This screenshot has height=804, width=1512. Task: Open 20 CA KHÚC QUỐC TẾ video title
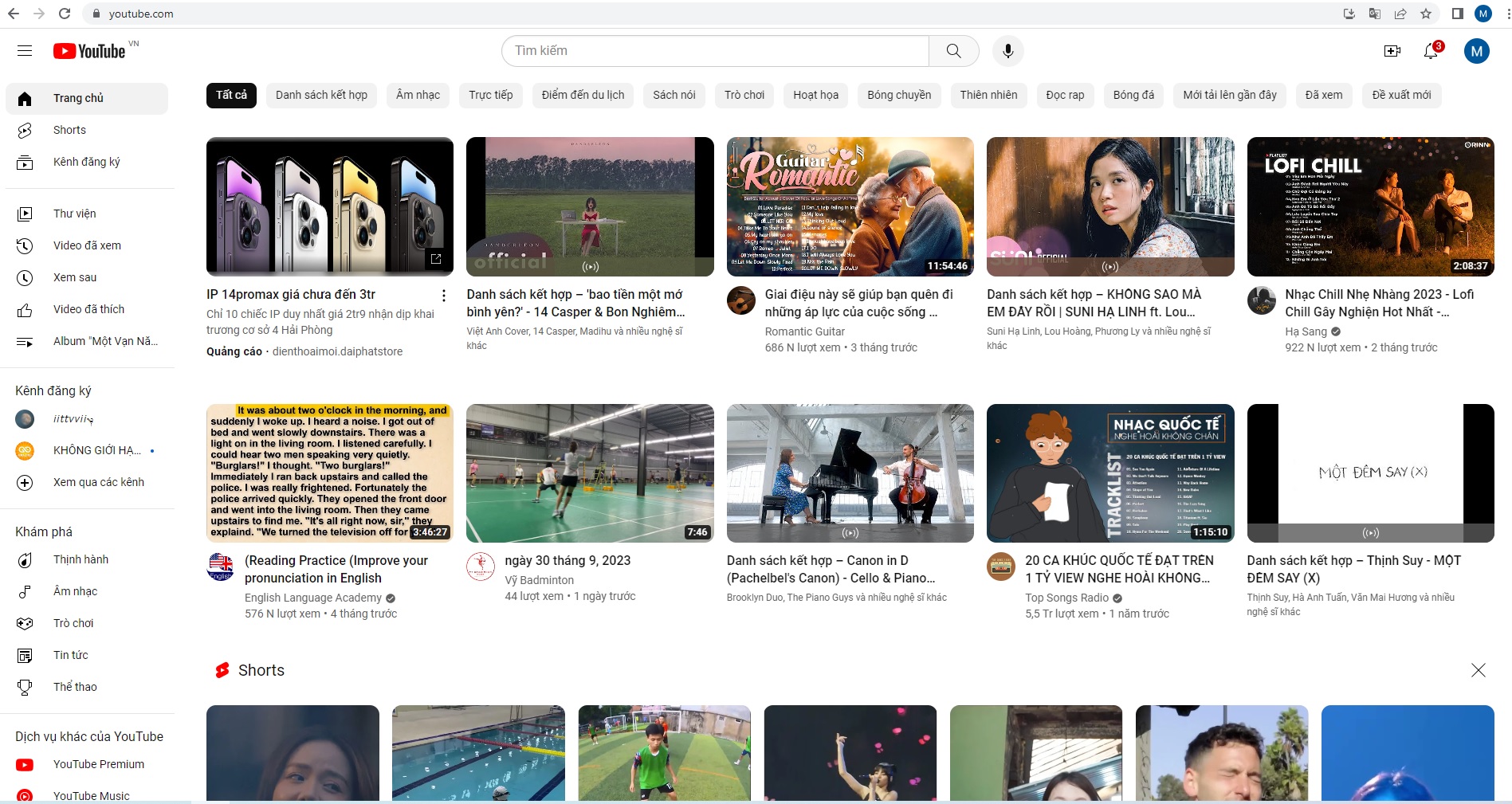tap(1119, 570)
